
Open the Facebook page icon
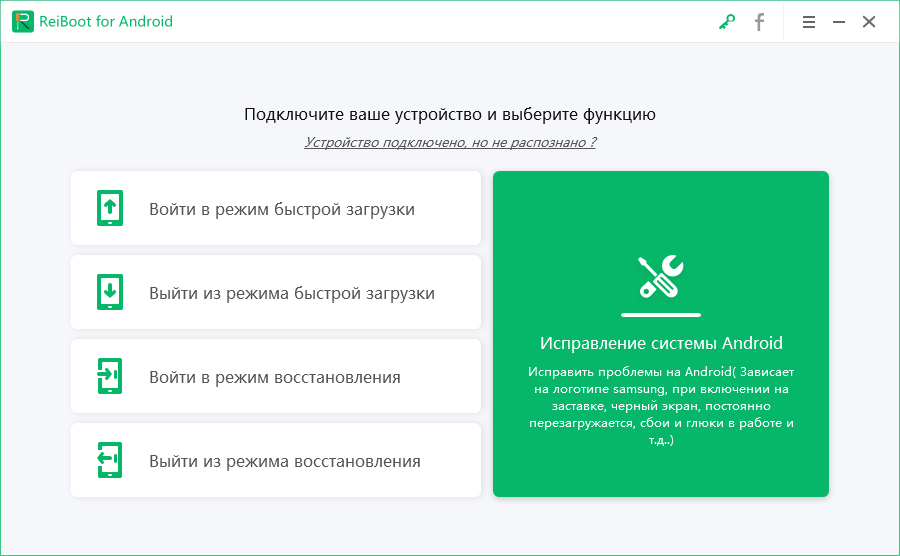point(759,22)
